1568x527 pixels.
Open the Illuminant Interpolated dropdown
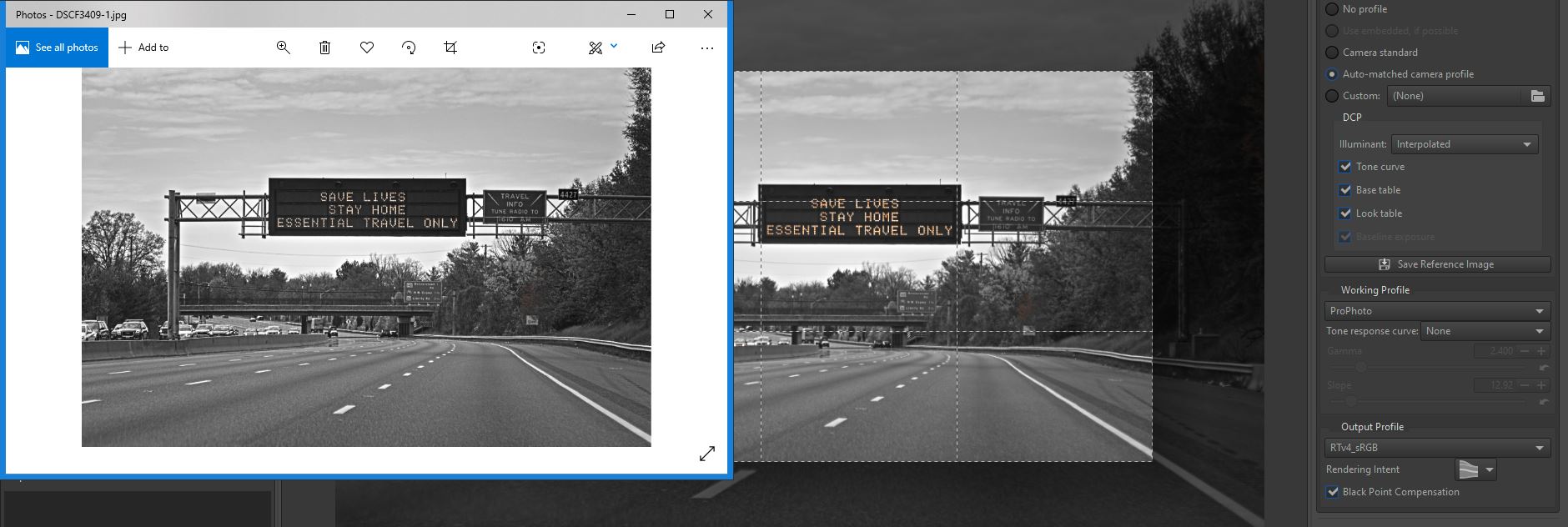click(x=1464, y=144)
